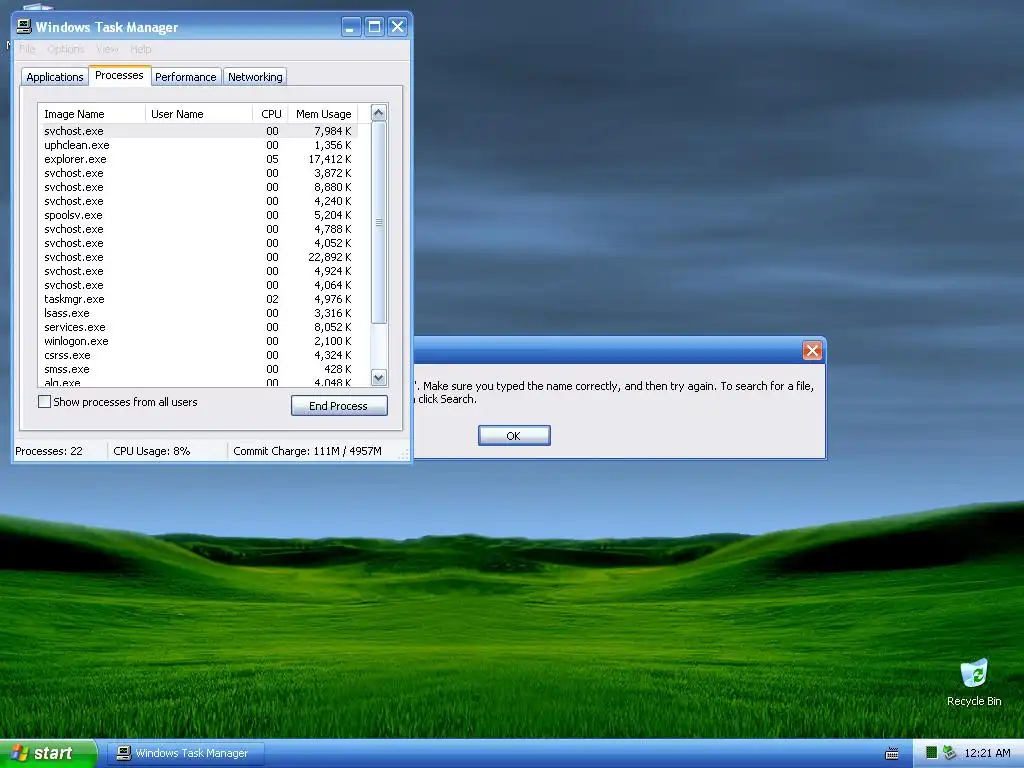This screenshot has height=768, width=1024.
Task: Switch to the Performance tab
Action: pos(185,77)
